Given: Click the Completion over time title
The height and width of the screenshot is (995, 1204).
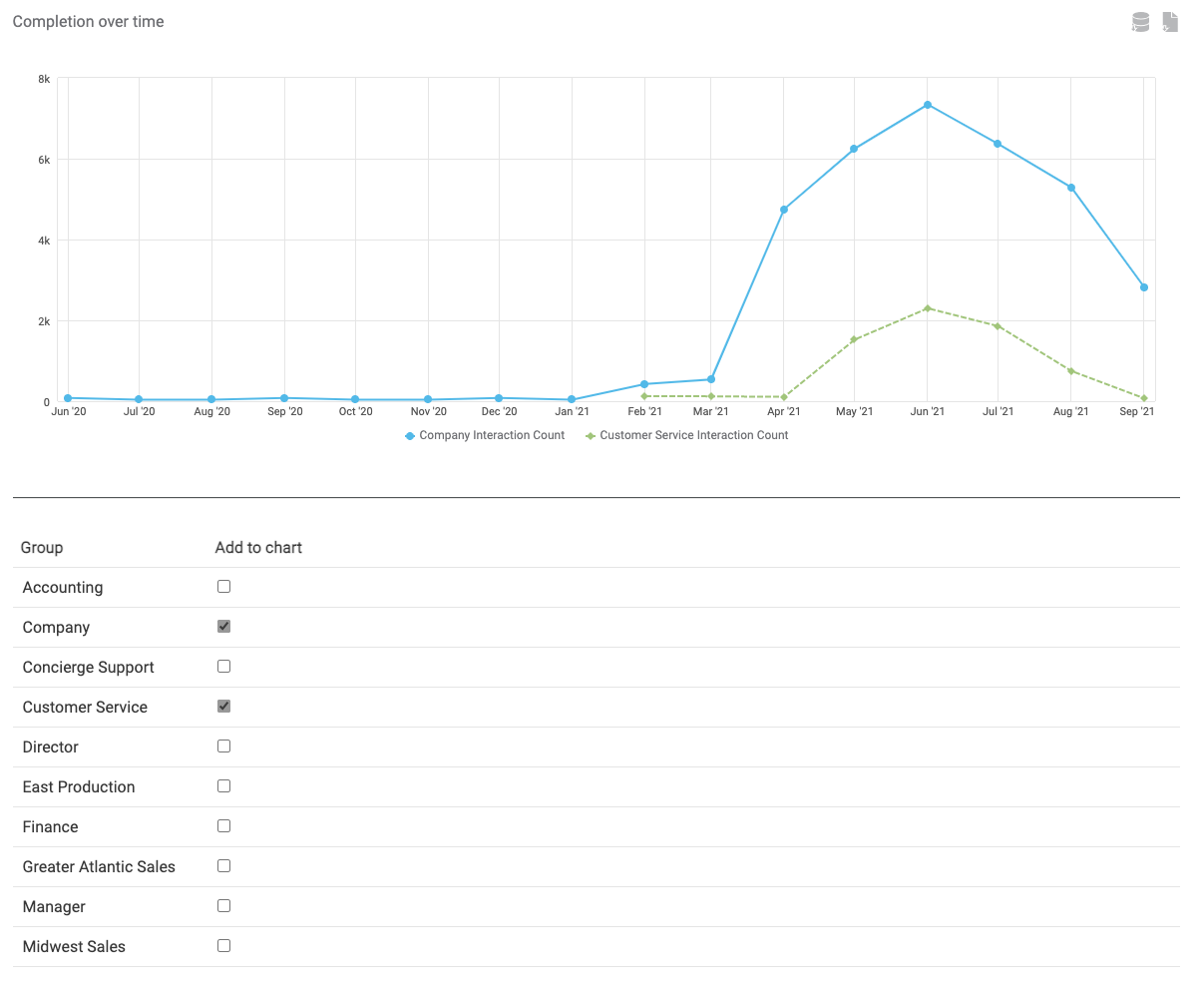Looking at the screenshot, I should click(x=89, y=22).
